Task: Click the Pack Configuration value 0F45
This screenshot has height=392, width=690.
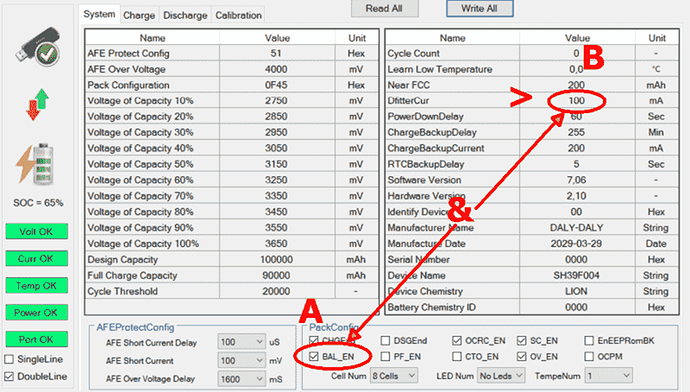Action: pyautogui.click(x=277, y=85)
